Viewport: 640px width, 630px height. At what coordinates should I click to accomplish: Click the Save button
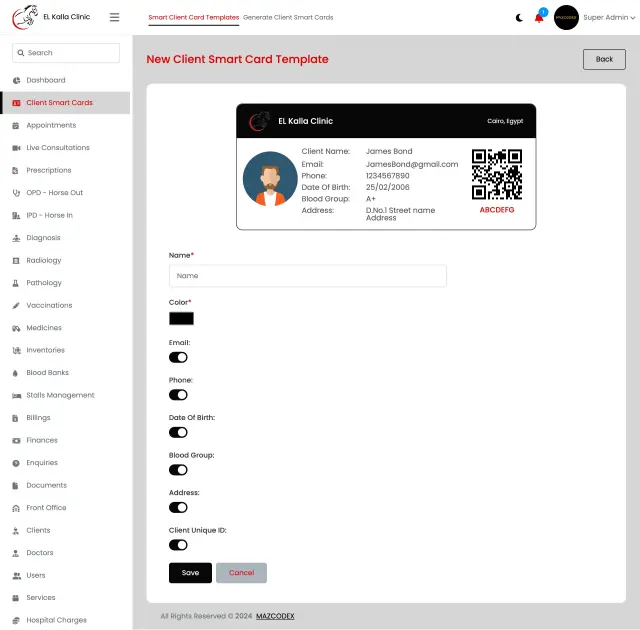[x=190, y=573]
